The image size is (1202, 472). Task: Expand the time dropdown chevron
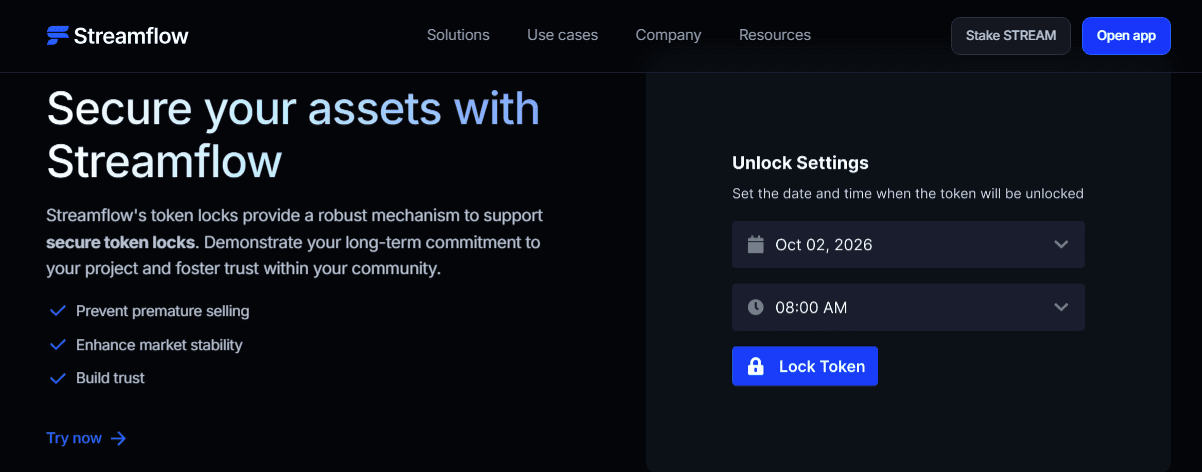click(1061, 307)
